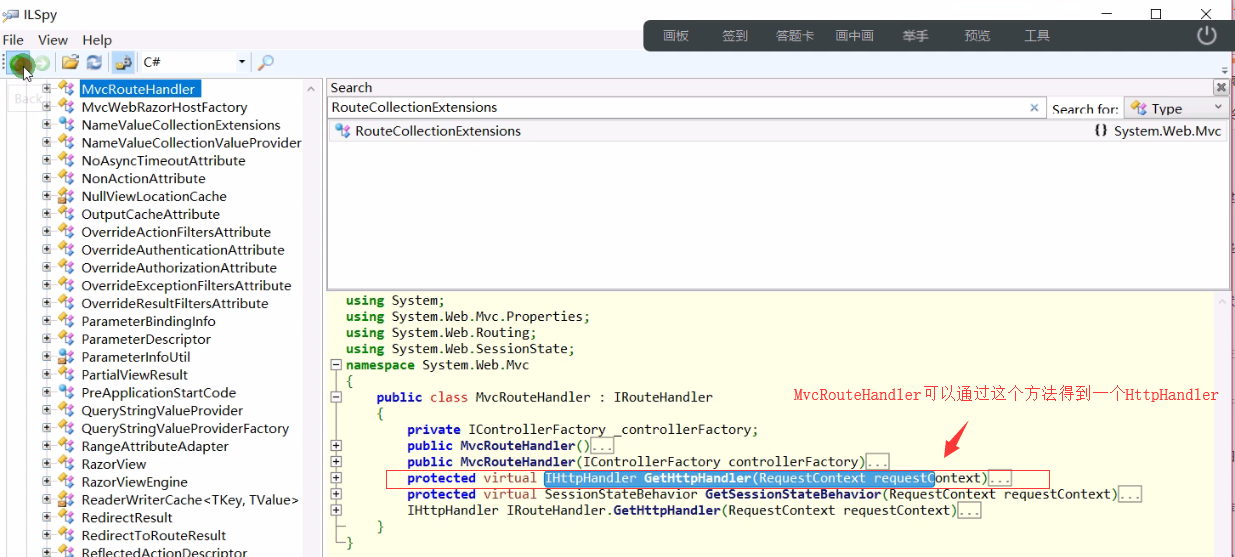This screenshot has height=557, width=1235.
Task: Expand the NoAsyncTimeoutAttribute node
Action: click(46, 160)
